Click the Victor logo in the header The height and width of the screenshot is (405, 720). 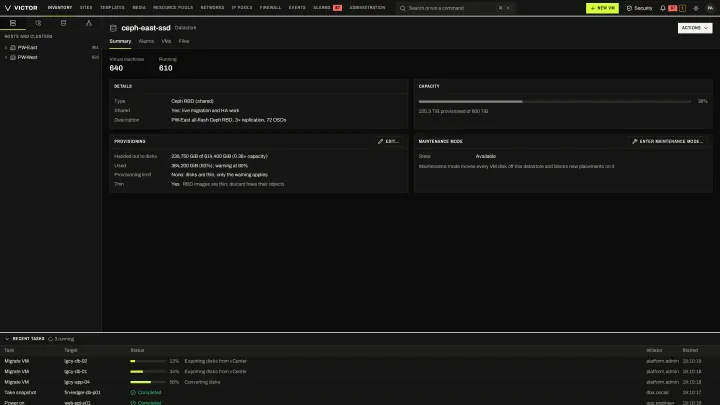(x=21, y=8)
